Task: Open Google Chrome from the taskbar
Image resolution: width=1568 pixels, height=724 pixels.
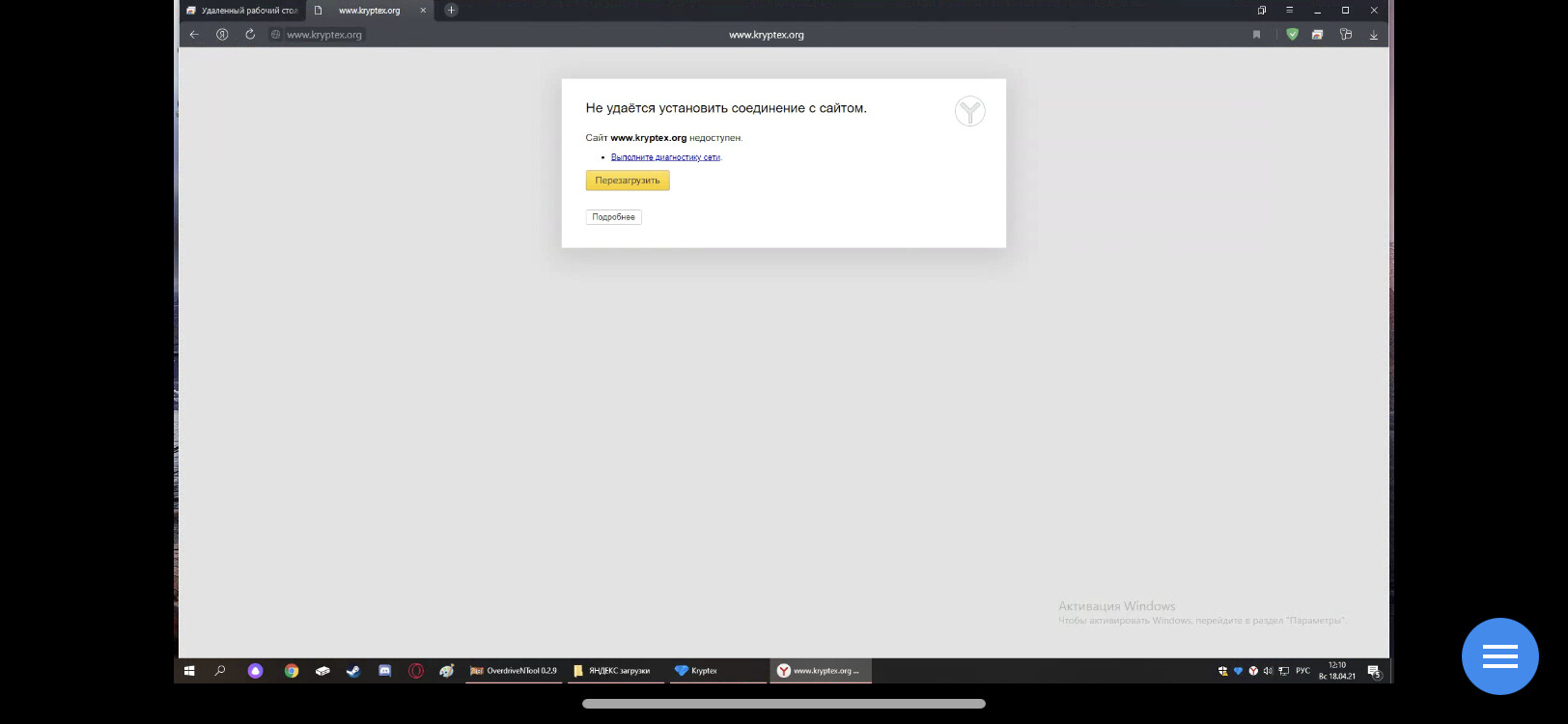Action: coord(292,671)
